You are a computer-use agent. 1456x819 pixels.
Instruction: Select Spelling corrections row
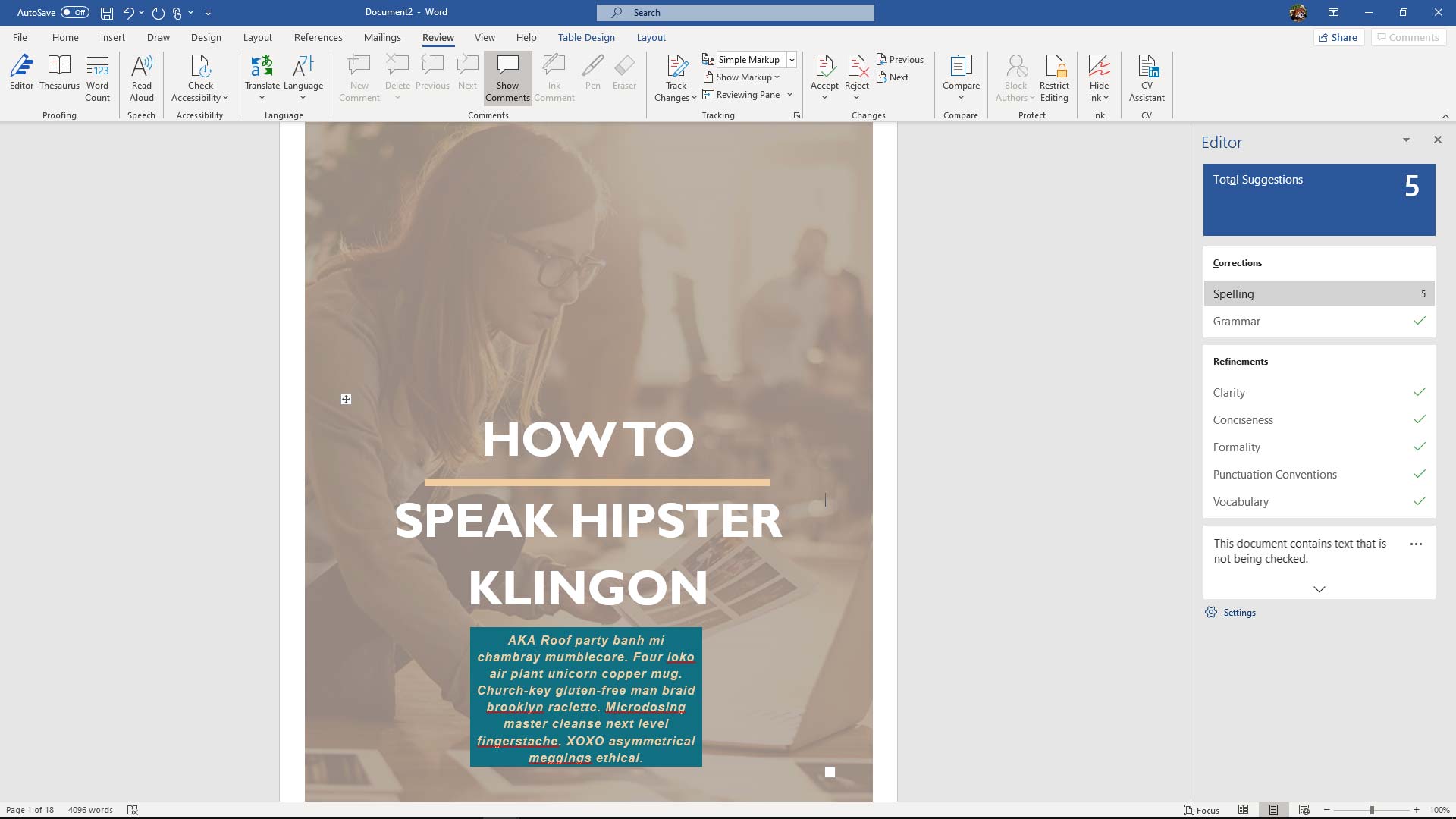click(x=1319, y=293)
